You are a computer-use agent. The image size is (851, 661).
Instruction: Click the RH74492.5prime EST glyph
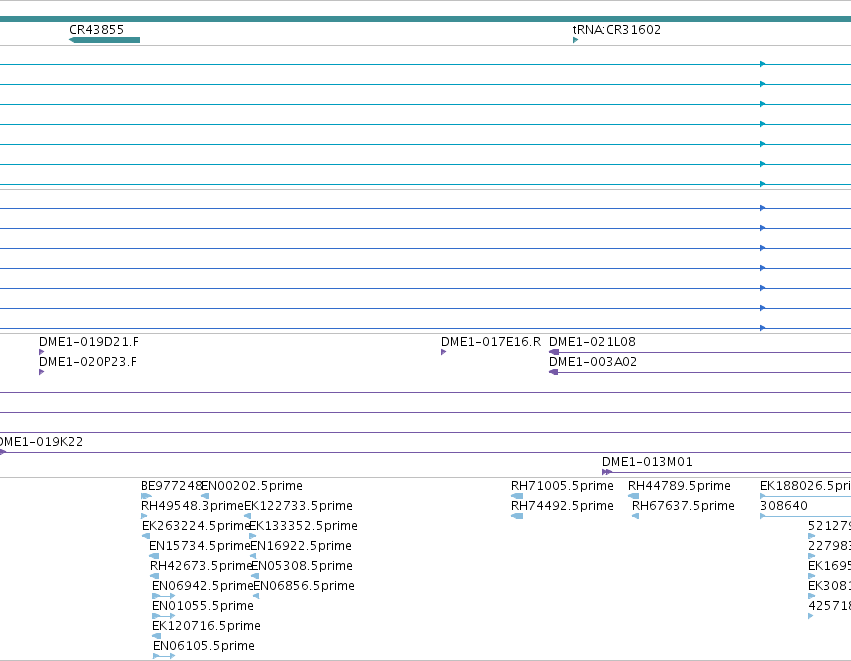[x=517, y=516]
